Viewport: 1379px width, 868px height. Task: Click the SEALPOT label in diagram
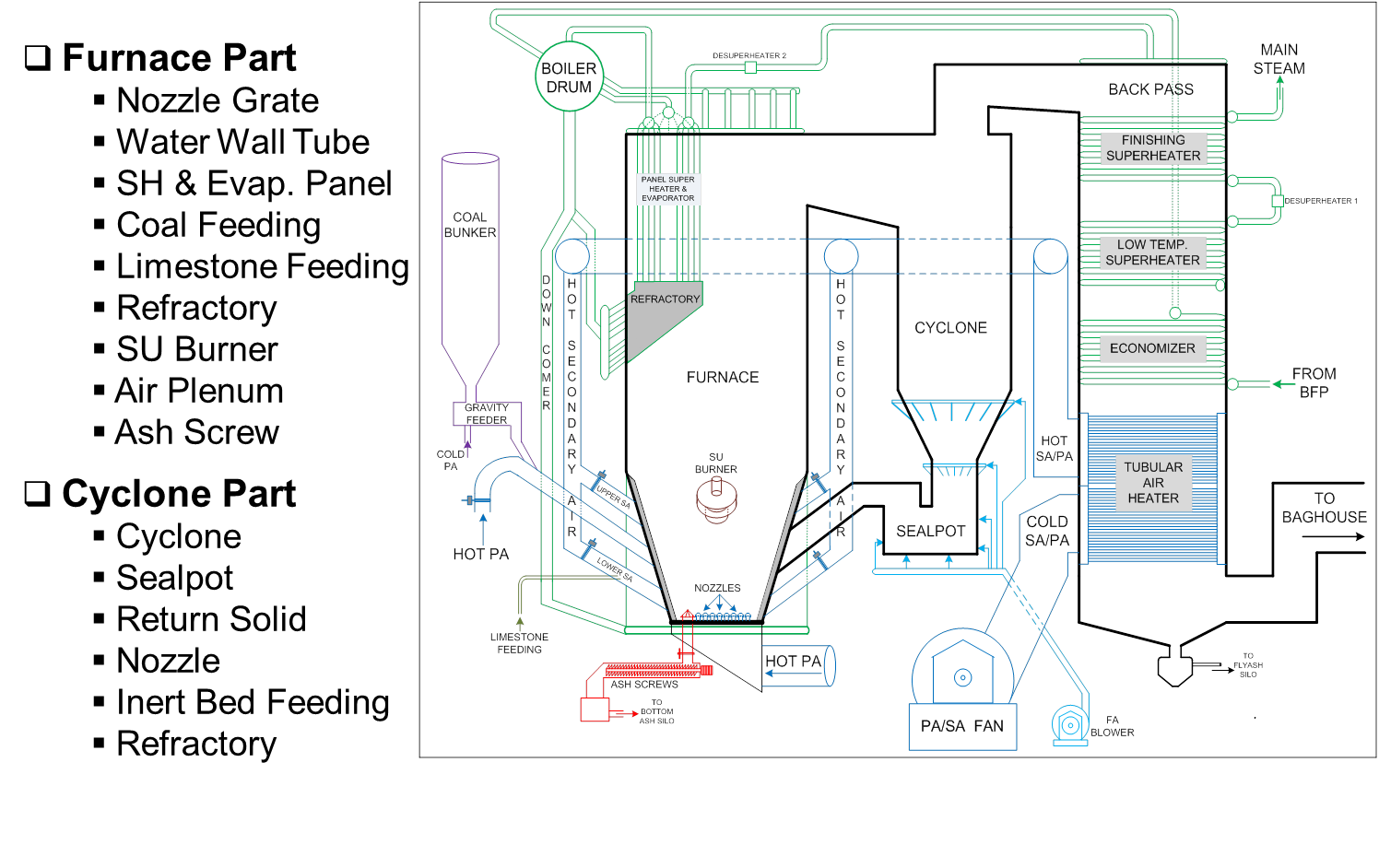(x=931, y=532)
